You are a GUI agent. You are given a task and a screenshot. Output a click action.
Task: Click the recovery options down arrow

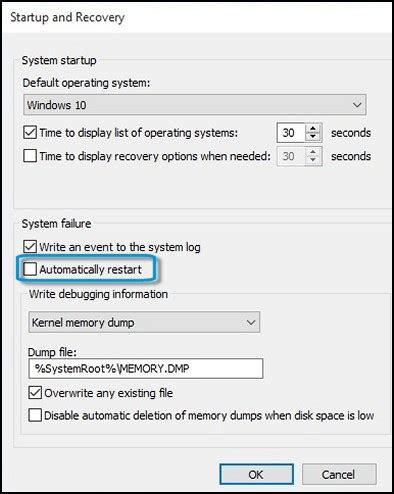click(x=313, y=160)
